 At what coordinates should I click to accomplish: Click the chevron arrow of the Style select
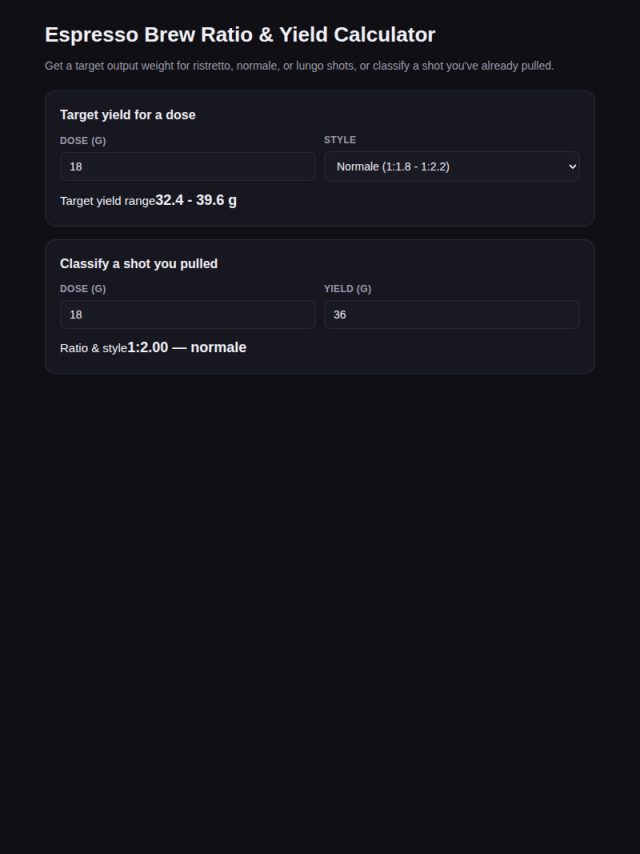[x=572, y=167]
